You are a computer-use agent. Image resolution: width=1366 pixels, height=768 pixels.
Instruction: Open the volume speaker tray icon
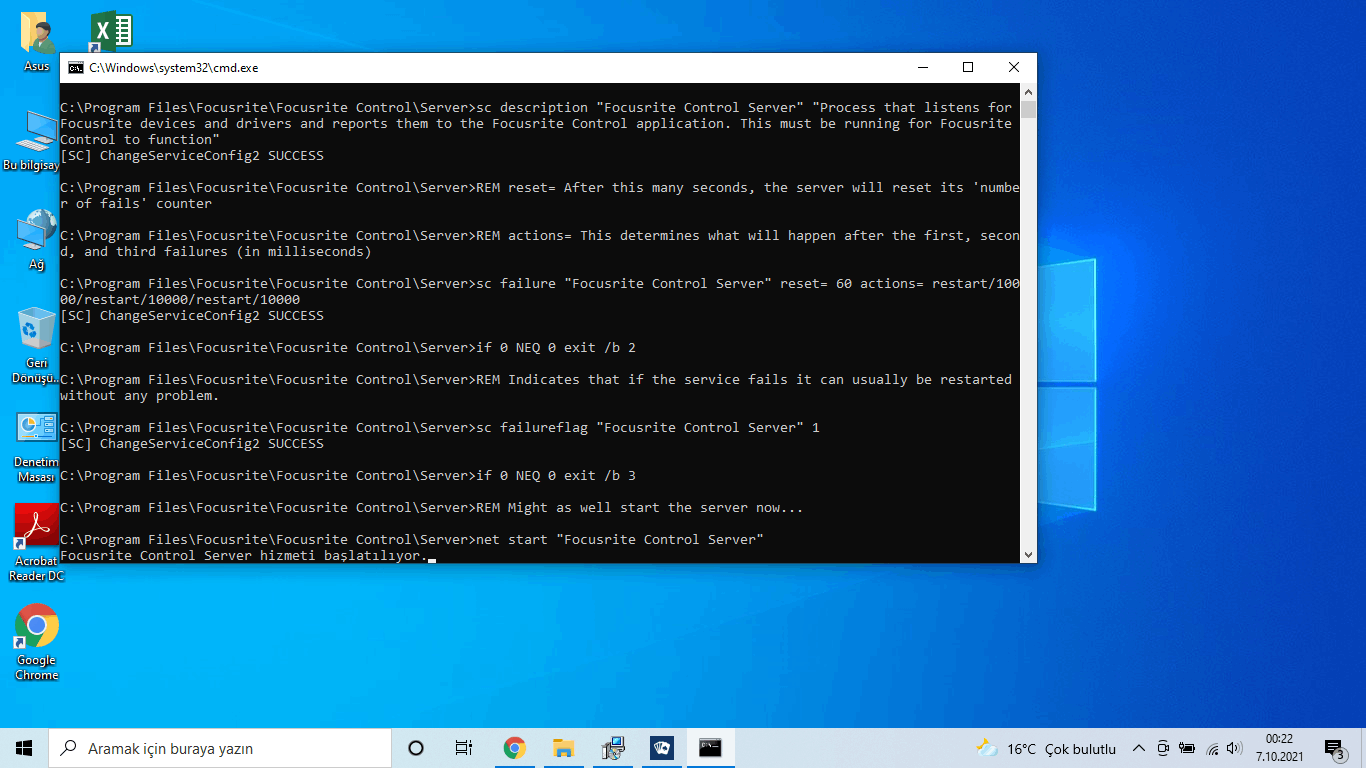coord(1235,748)
